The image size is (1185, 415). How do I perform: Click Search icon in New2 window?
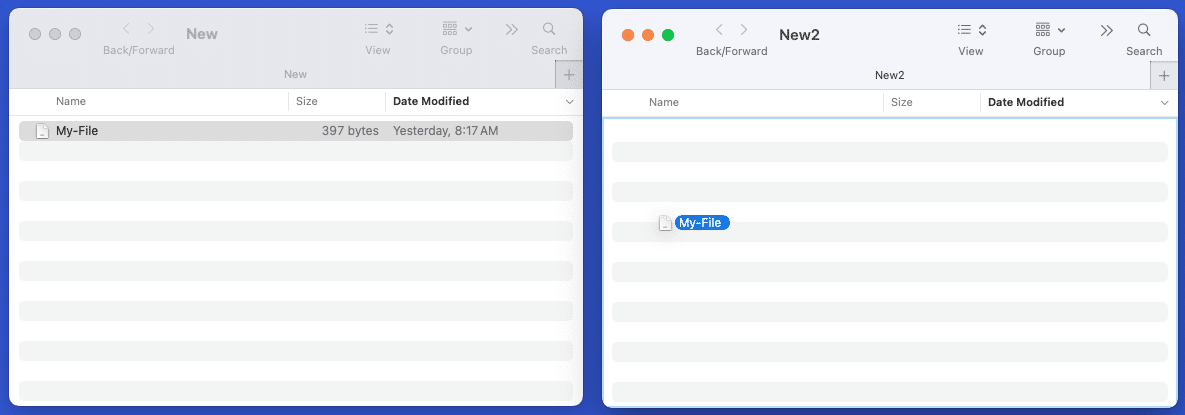pos(1144,30)
